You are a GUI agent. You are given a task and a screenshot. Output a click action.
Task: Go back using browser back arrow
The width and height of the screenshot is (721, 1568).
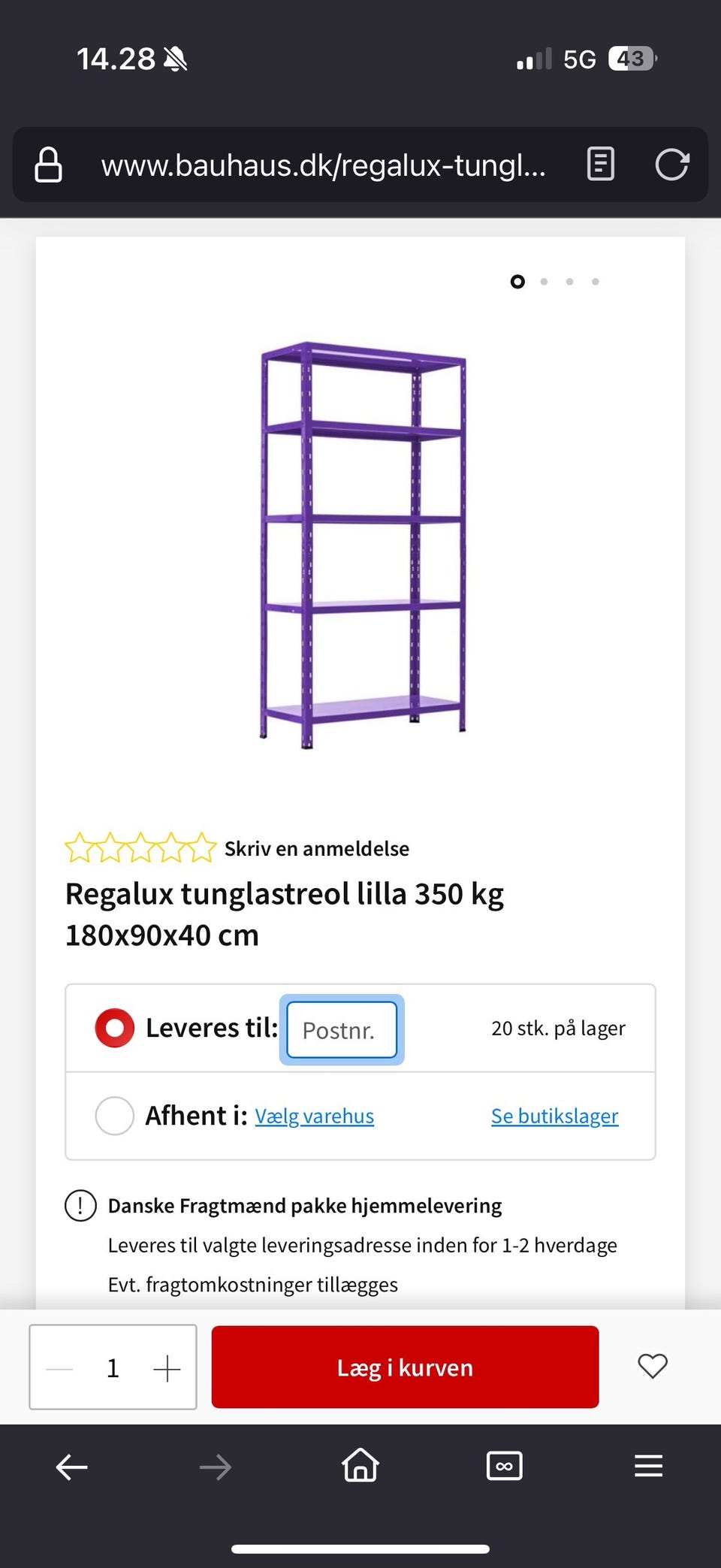(72, 1467)
